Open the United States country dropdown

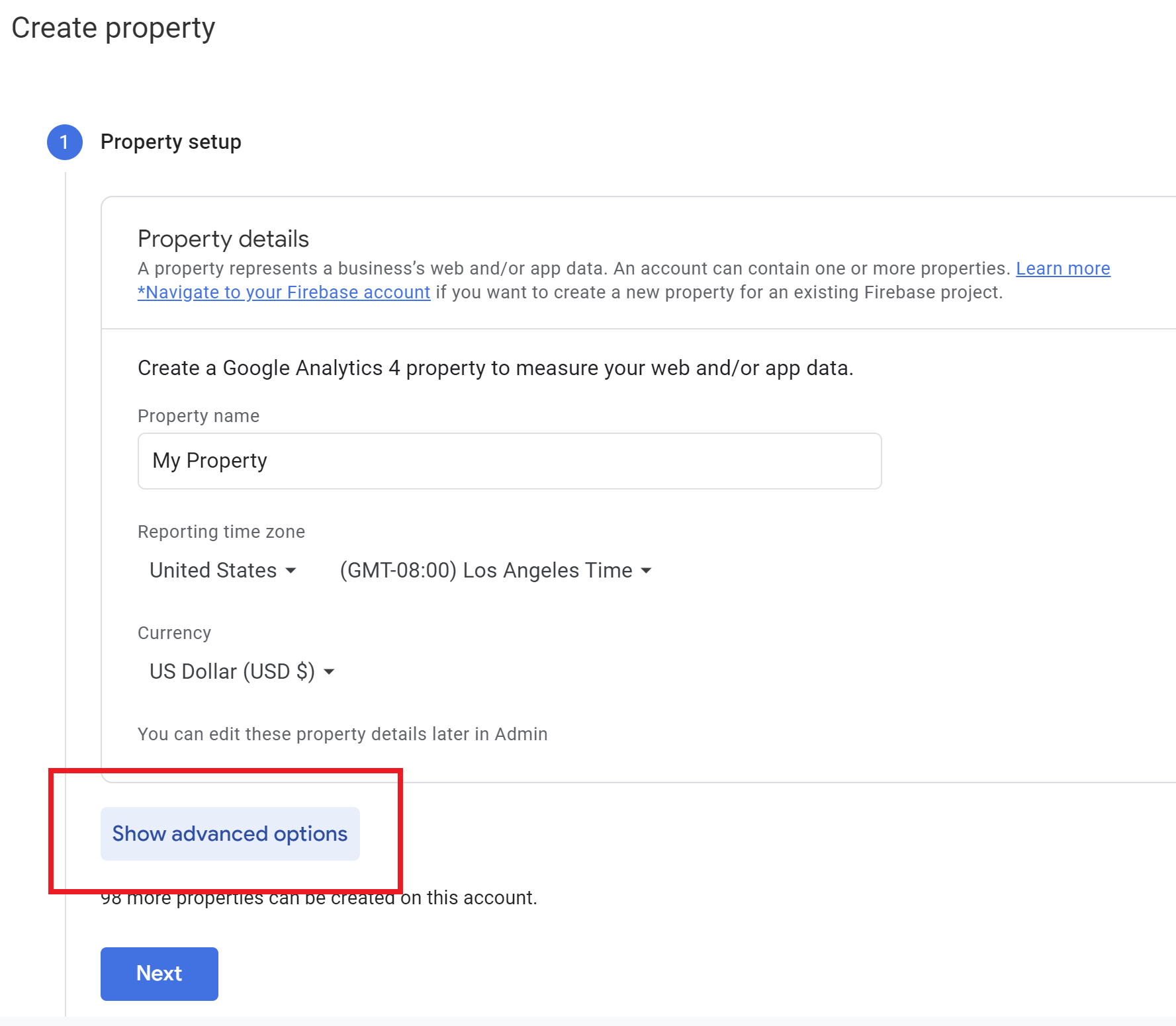pos(222,570)
